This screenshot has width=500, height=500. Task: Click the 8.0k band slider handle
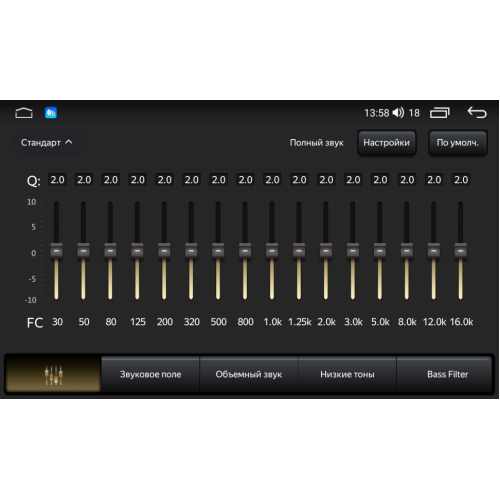click(407, 251)
